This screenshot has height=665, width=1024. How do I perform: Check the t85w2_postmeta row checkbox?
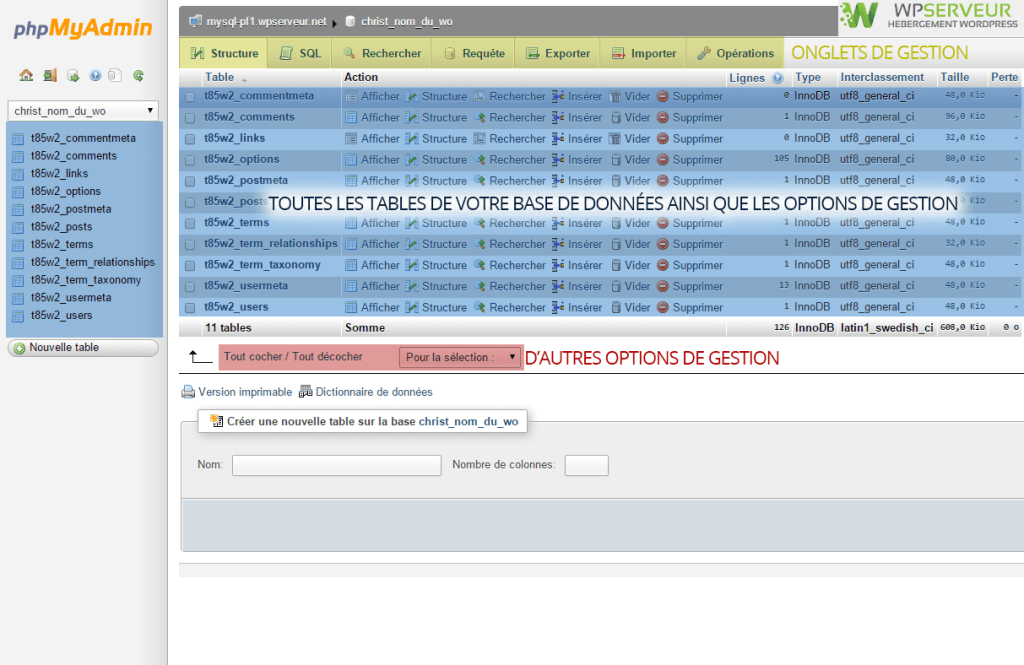click(x=190, y=181)
